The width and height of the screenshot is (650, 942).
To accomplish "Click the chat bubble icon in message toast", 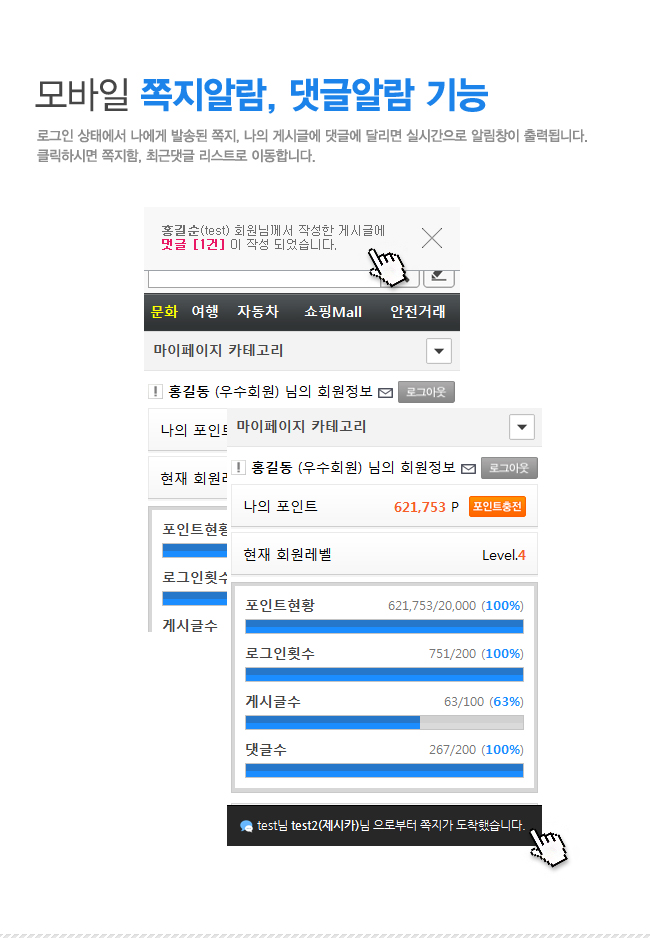I will (x=246, y=826).
